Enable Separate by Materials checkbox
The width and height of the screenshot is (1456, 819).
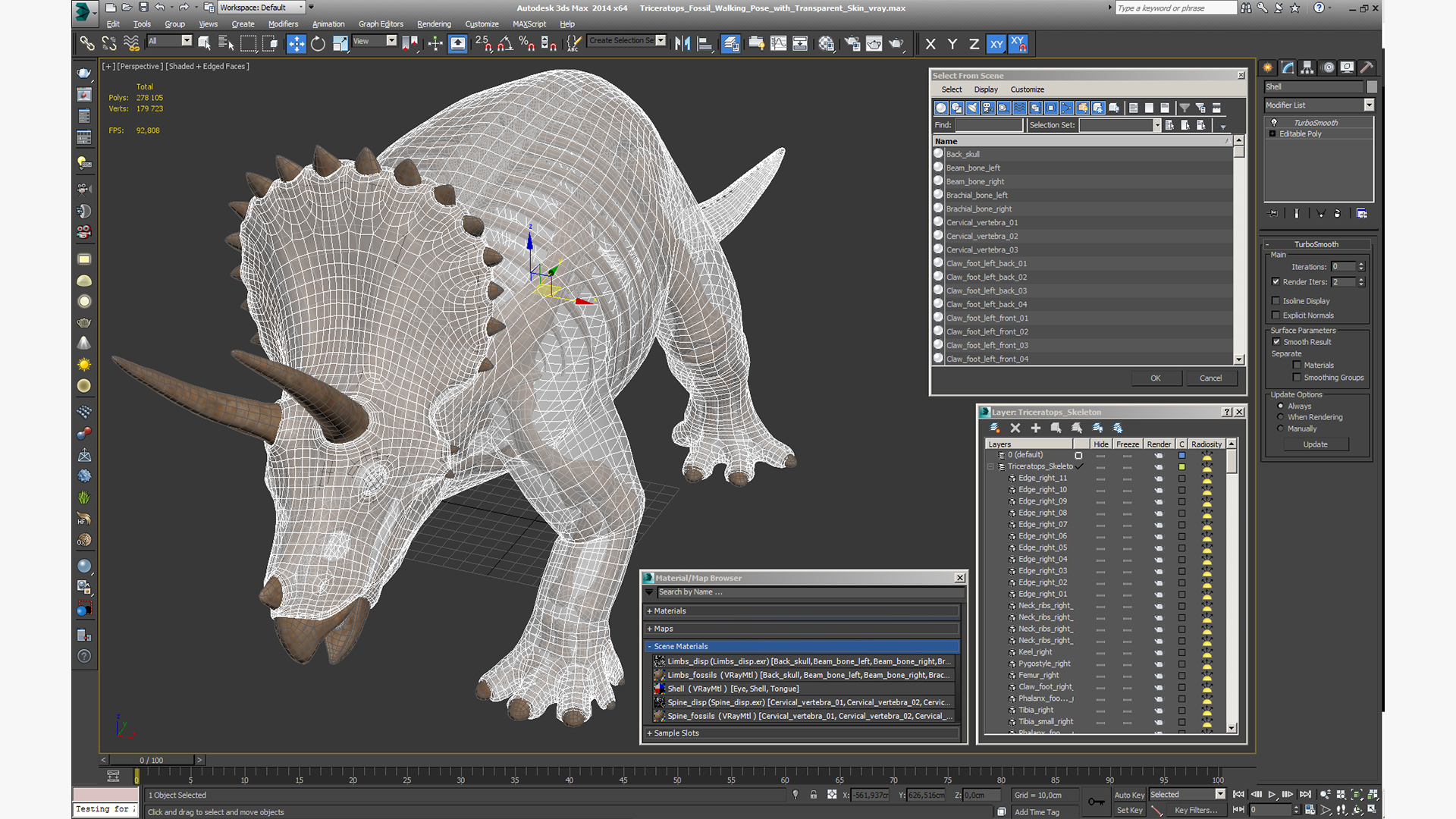point(1297,365)
